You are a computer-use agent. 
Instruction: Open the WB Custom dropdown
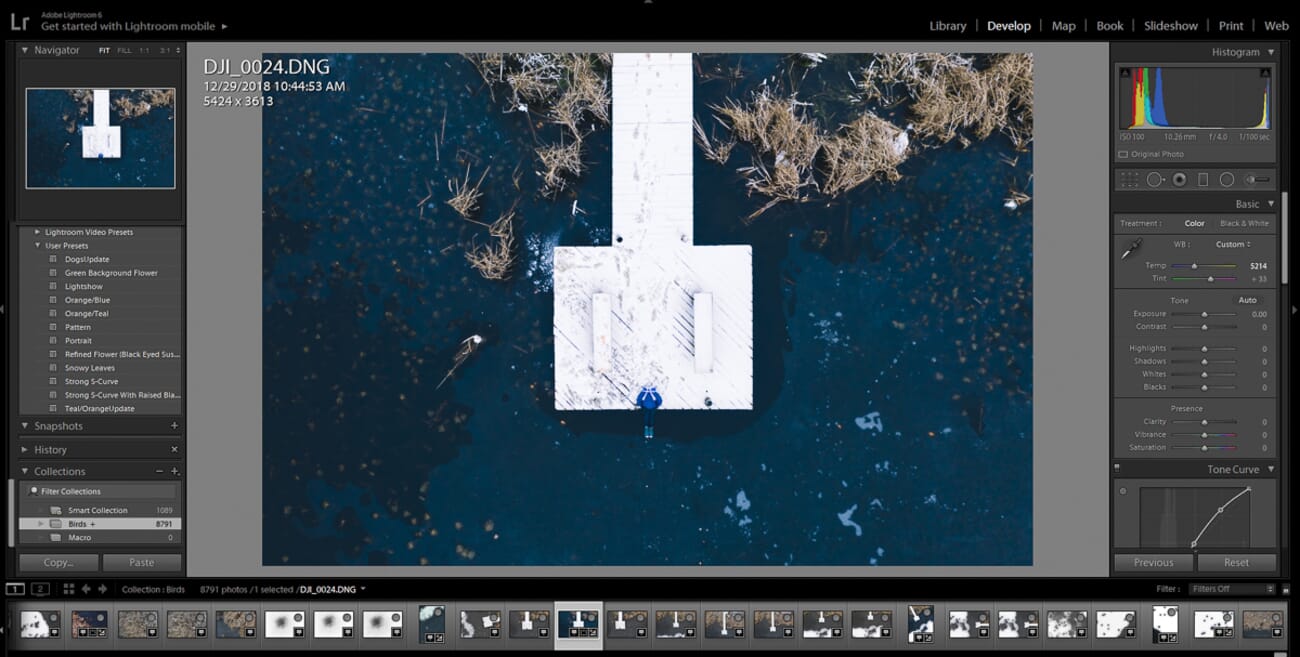pos(1232,244)
